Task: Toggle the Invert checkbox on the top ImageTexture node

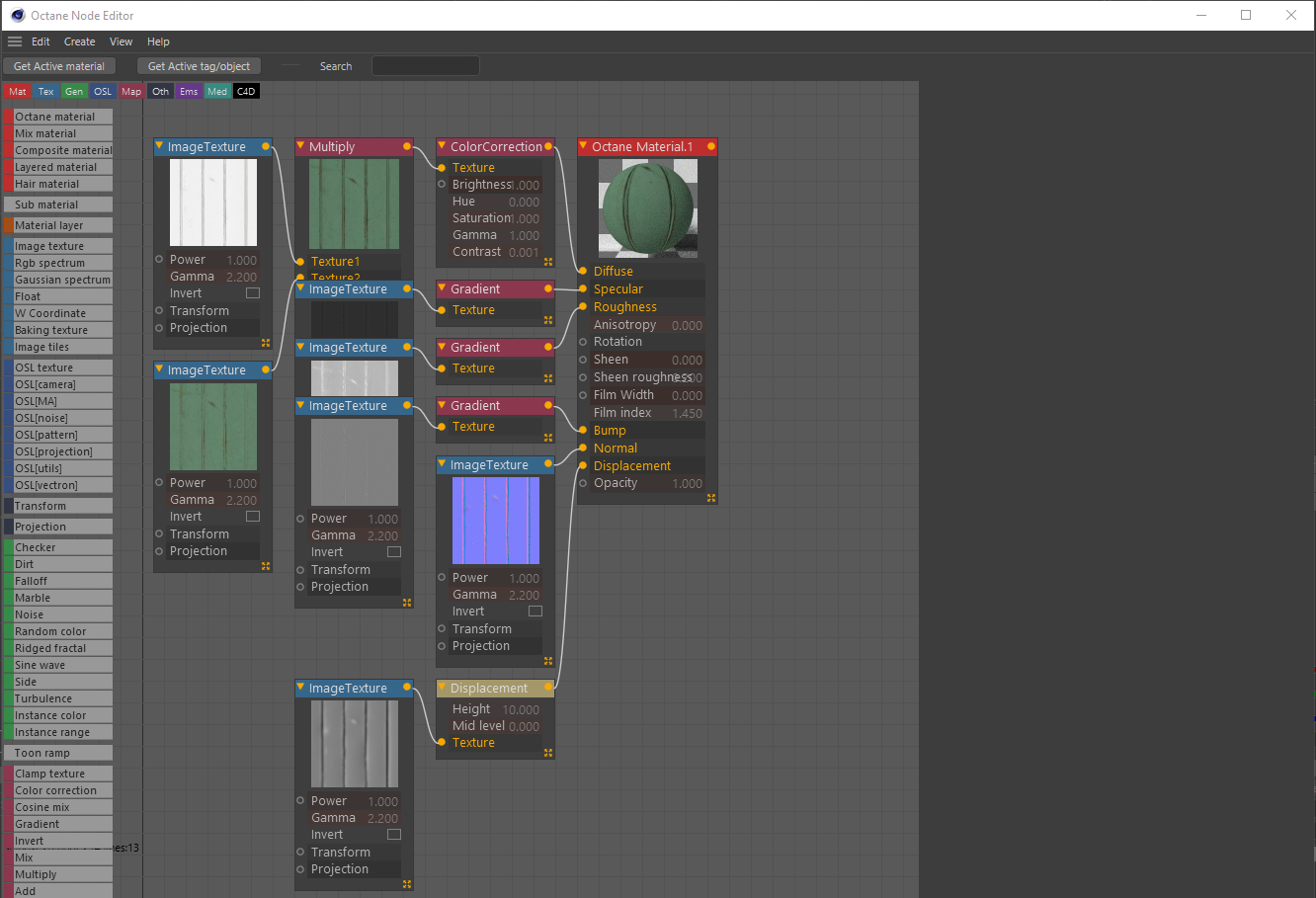Action: click(x=253, y=292)
